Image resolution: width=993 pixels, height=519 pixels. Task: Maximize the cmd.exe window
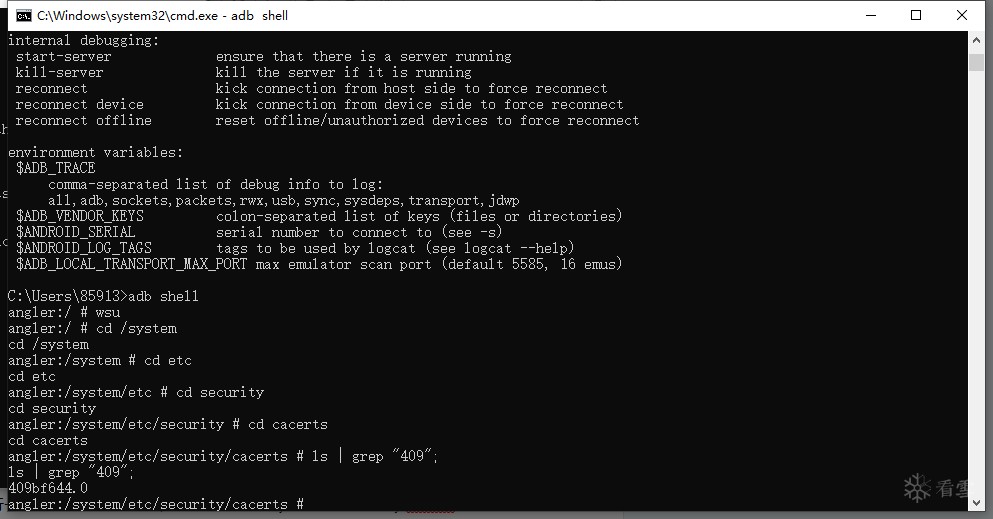916,15
